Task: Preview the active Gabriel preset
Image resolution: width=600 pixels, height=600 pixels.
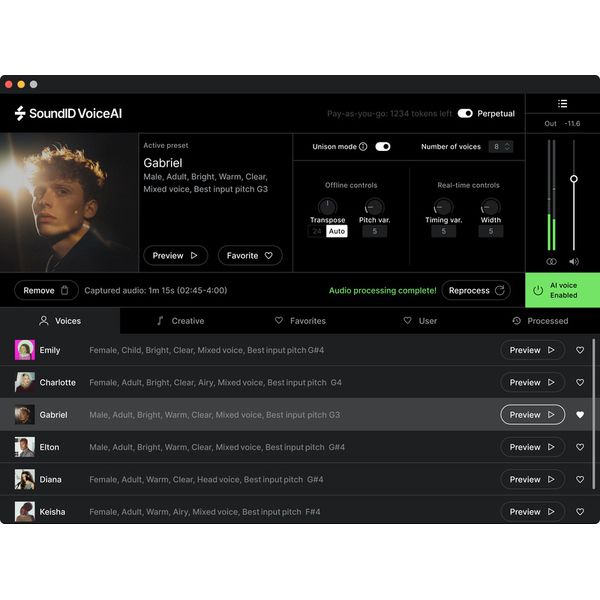Action: coord(175,255)
